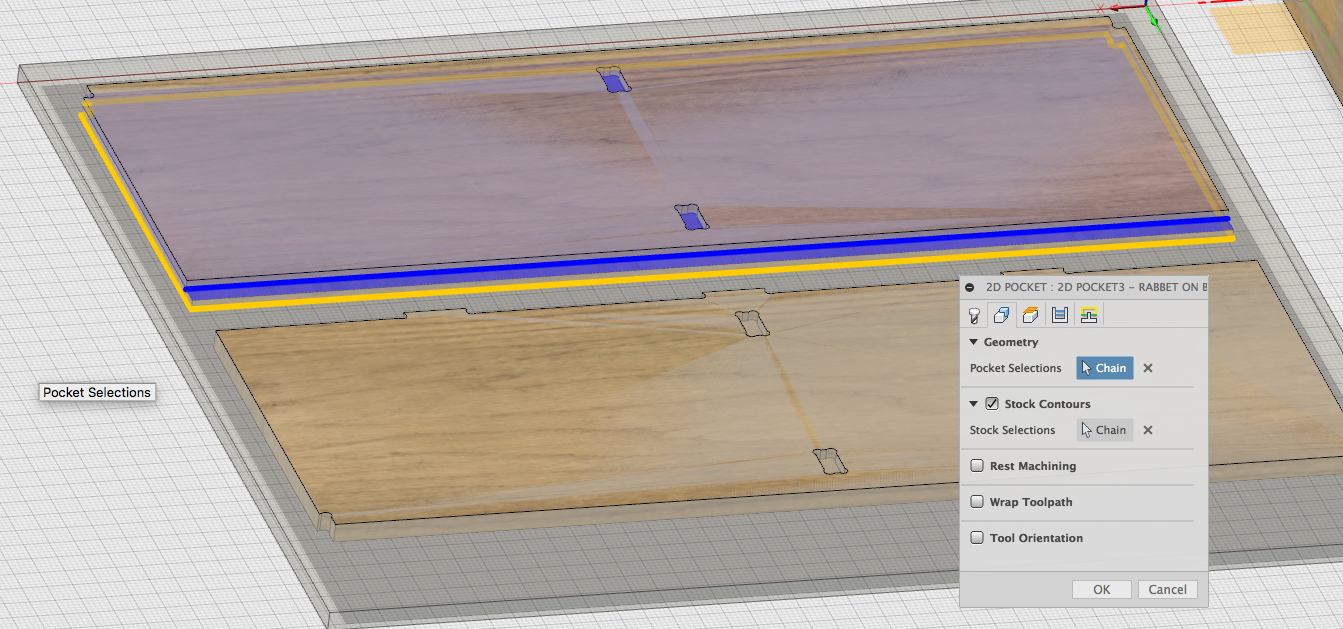This screenshot has height=629, width=1343.
Task: Select the Linking tab icon
Action: pos(1089,314)
